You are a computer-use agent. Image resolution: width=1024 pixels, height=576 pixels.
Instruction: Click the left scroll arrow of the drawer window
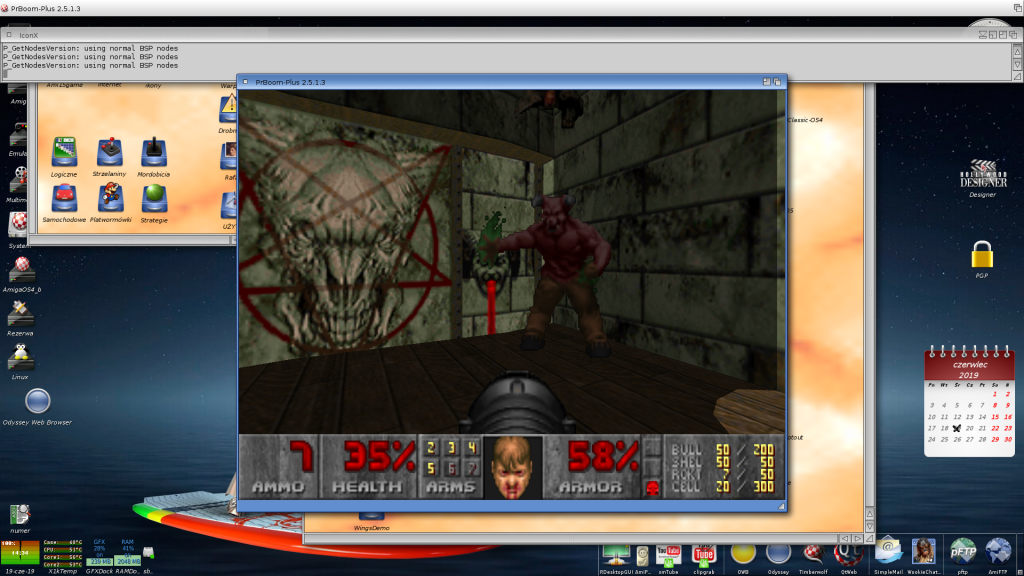point(845,539)
